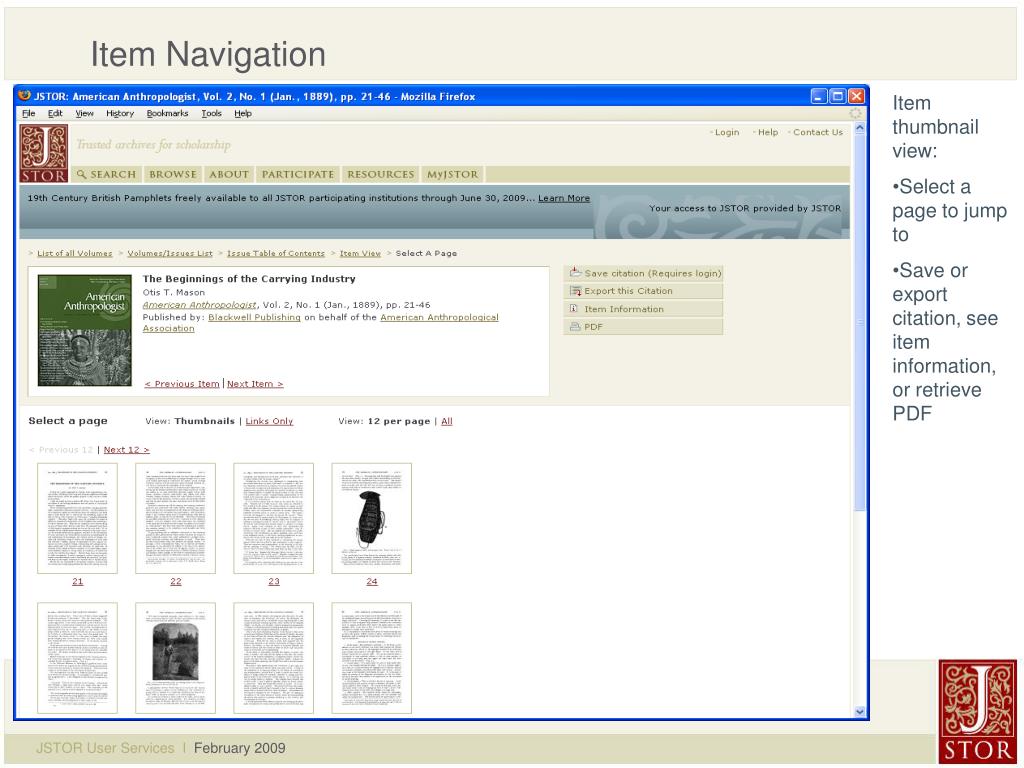Go to the RESOURCES navigation tab
The width and height of the screenshot is (1024, 768).
coord(381,174)
